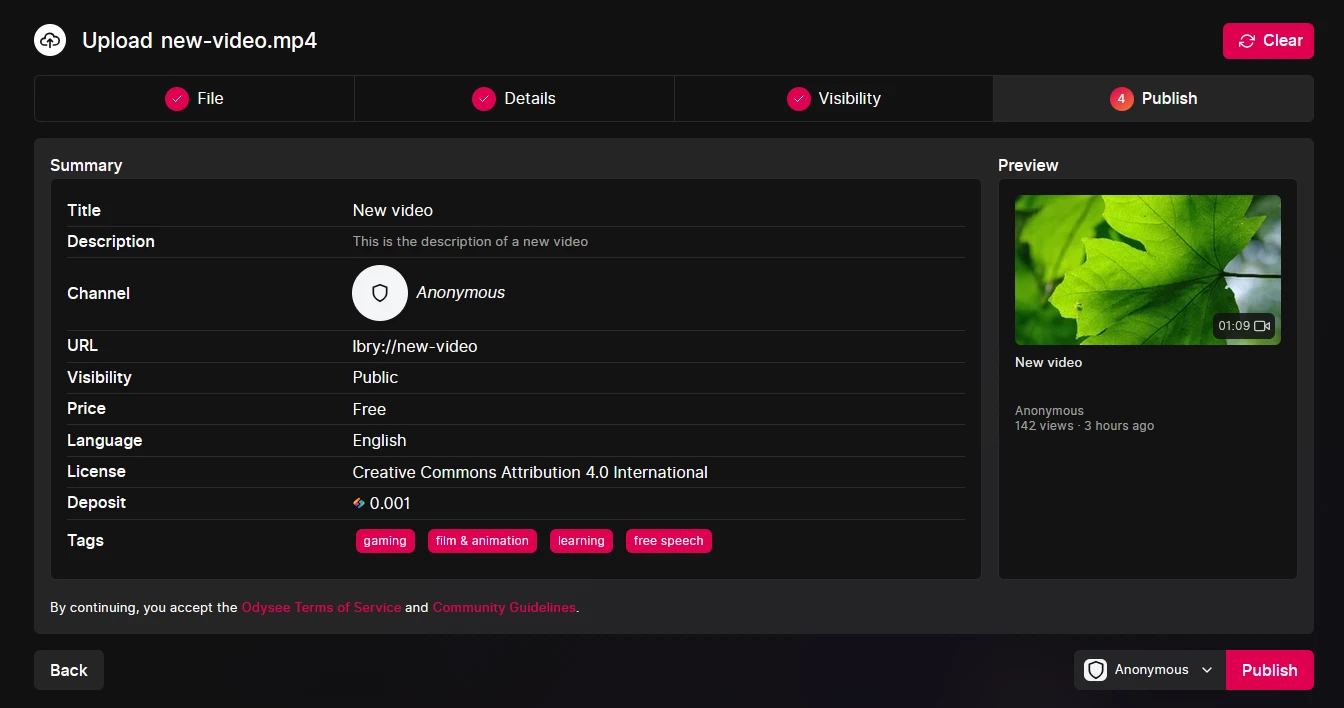Click shield icon in channel selector

1095,670
